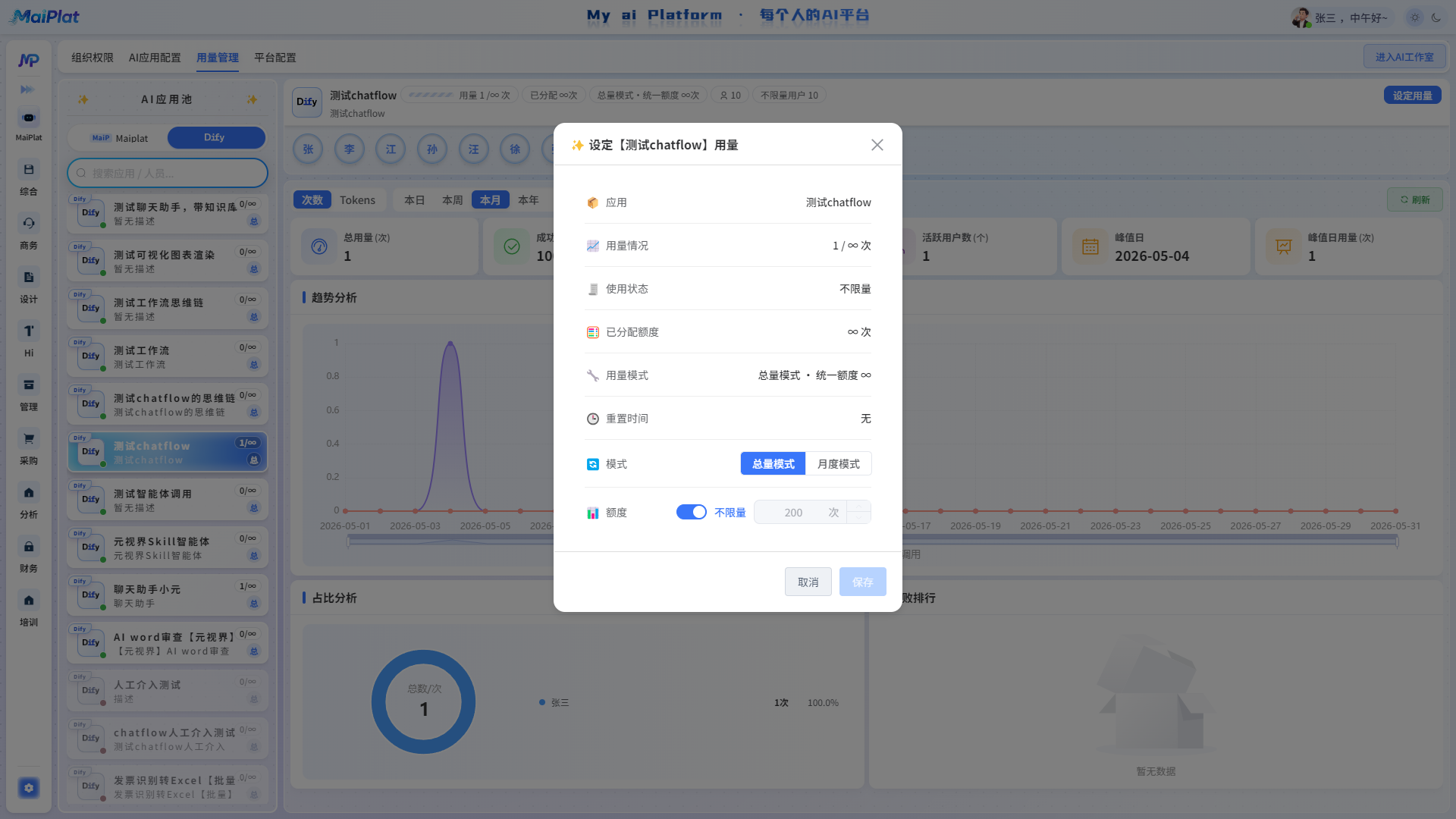Click the Dify app icon in header
Image resolution: width=1456 pixels, height=819 pixels.
307,102
